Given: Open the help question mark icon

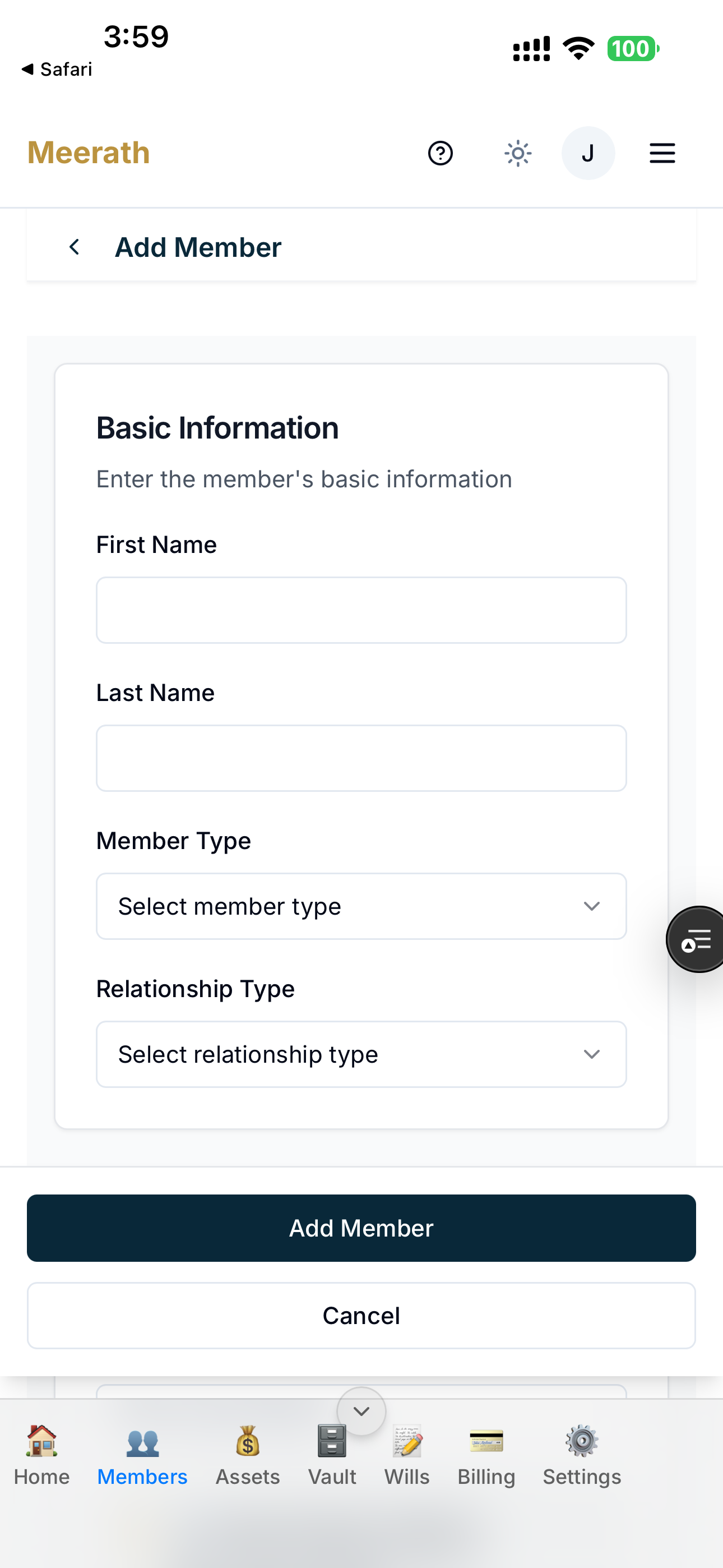Looking at the screenshot, I should click(440, 154).
